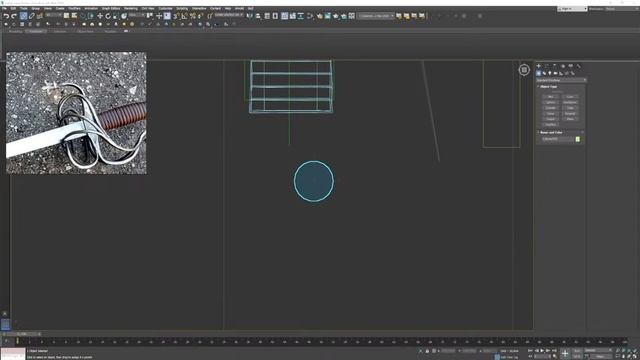Open Reference Coordinate System dropdown
Viewport: 640px width, 360px height.
click(x=138, y=15)
